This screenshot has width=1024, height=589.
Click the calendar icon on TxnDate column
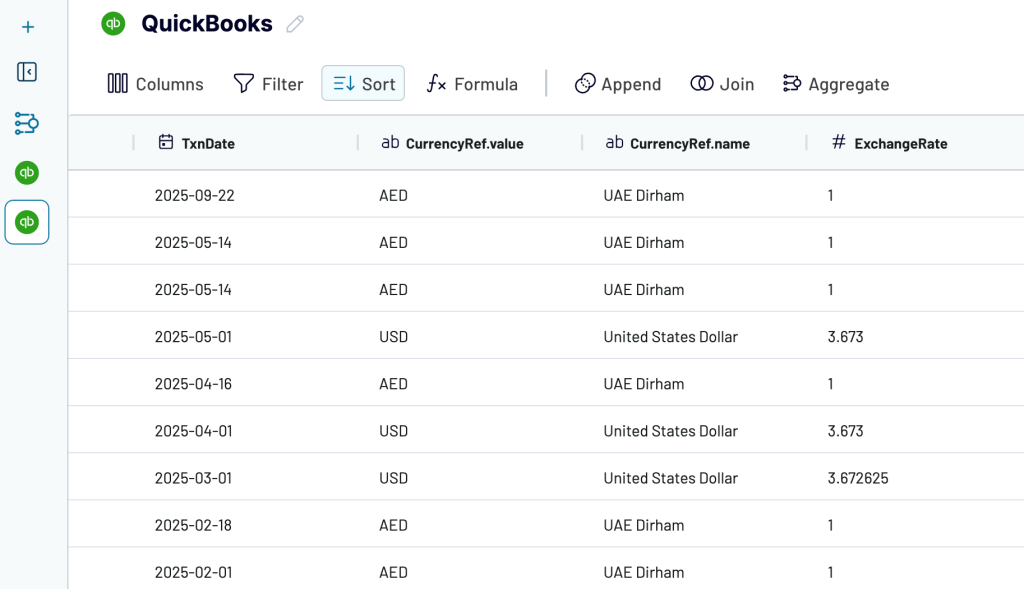coord(166,143)
